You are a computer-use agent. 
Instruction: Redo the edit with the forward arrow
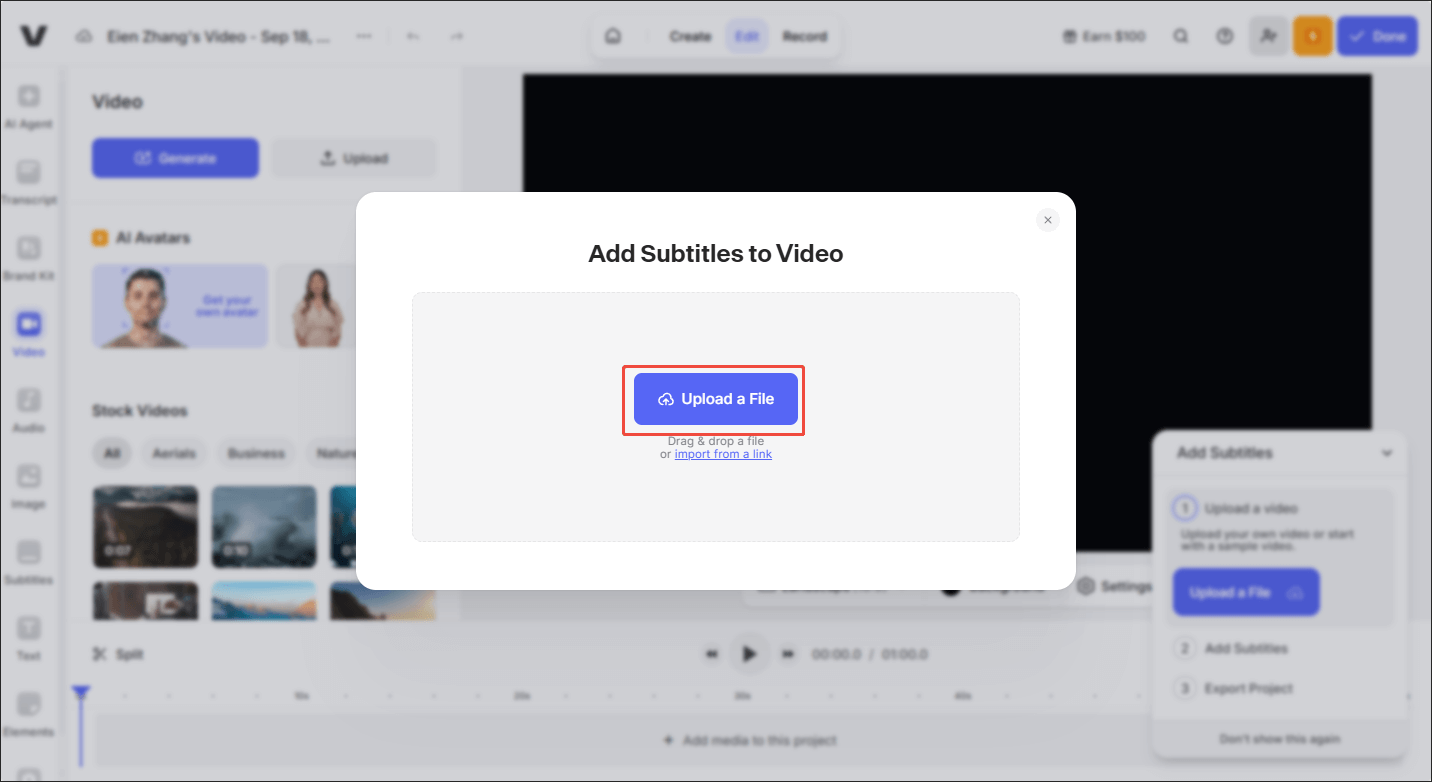click(456, 36)
